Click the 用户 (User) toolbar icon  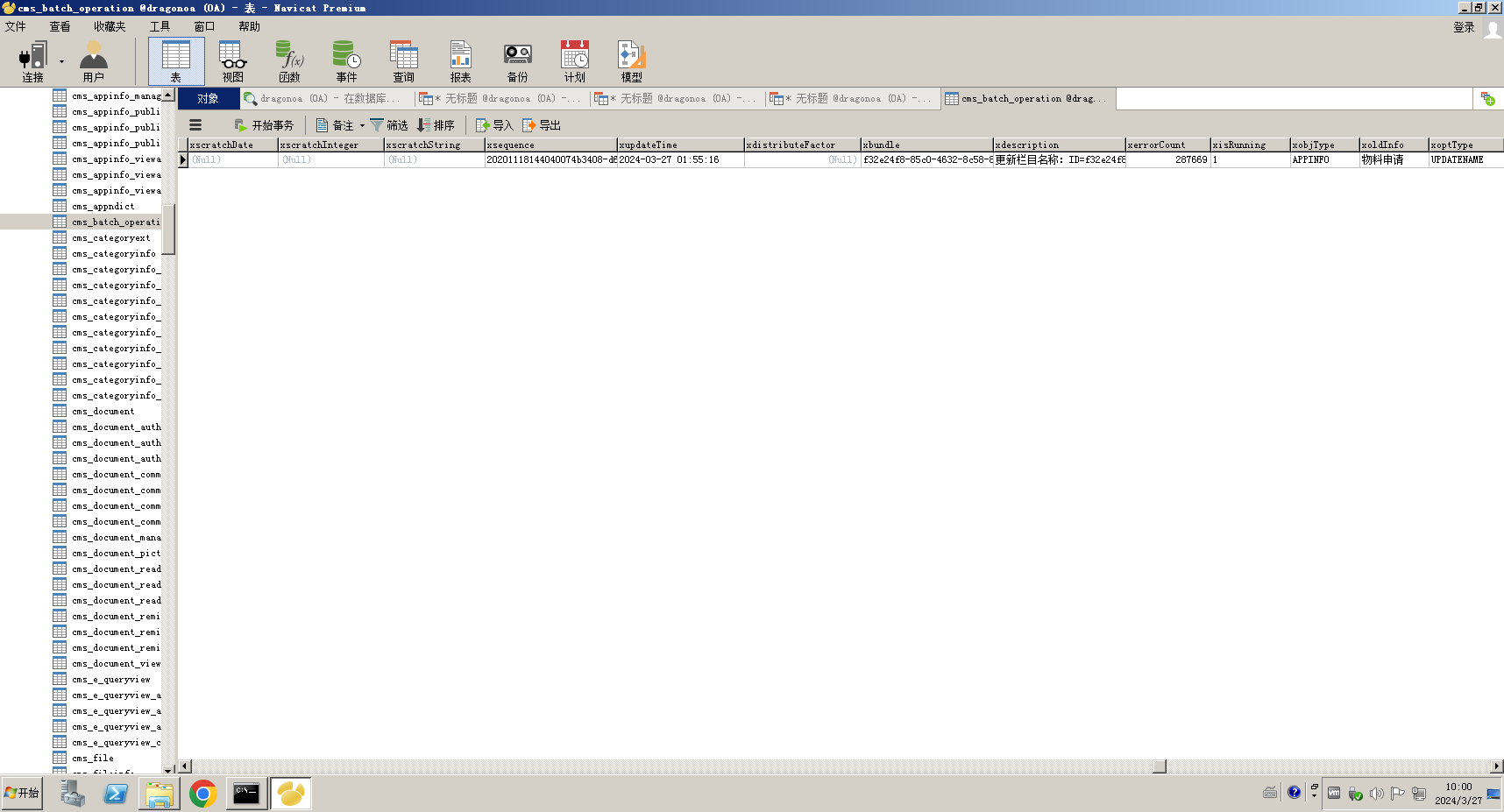coord(93,60)
